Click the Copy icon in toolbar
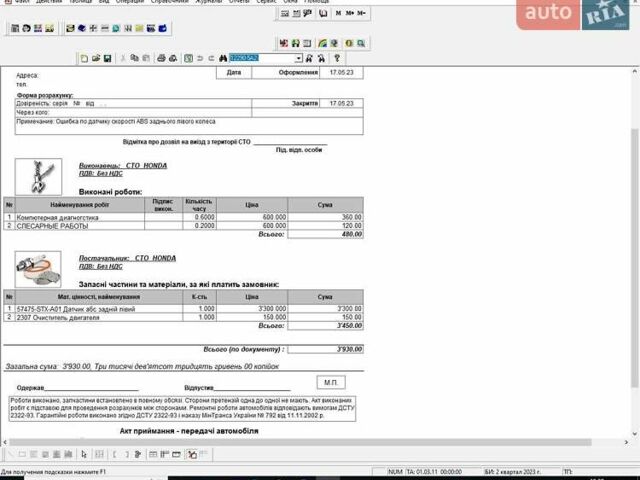This screenshot has height=480, width=640. [134, 59]
